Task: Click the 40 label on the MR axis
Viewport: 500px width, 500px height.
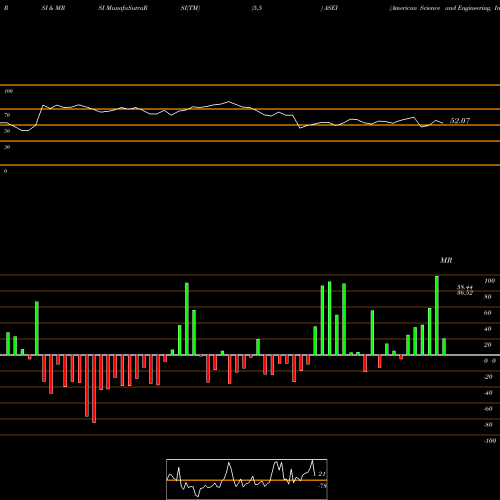Action: click(x=488, y=329)
